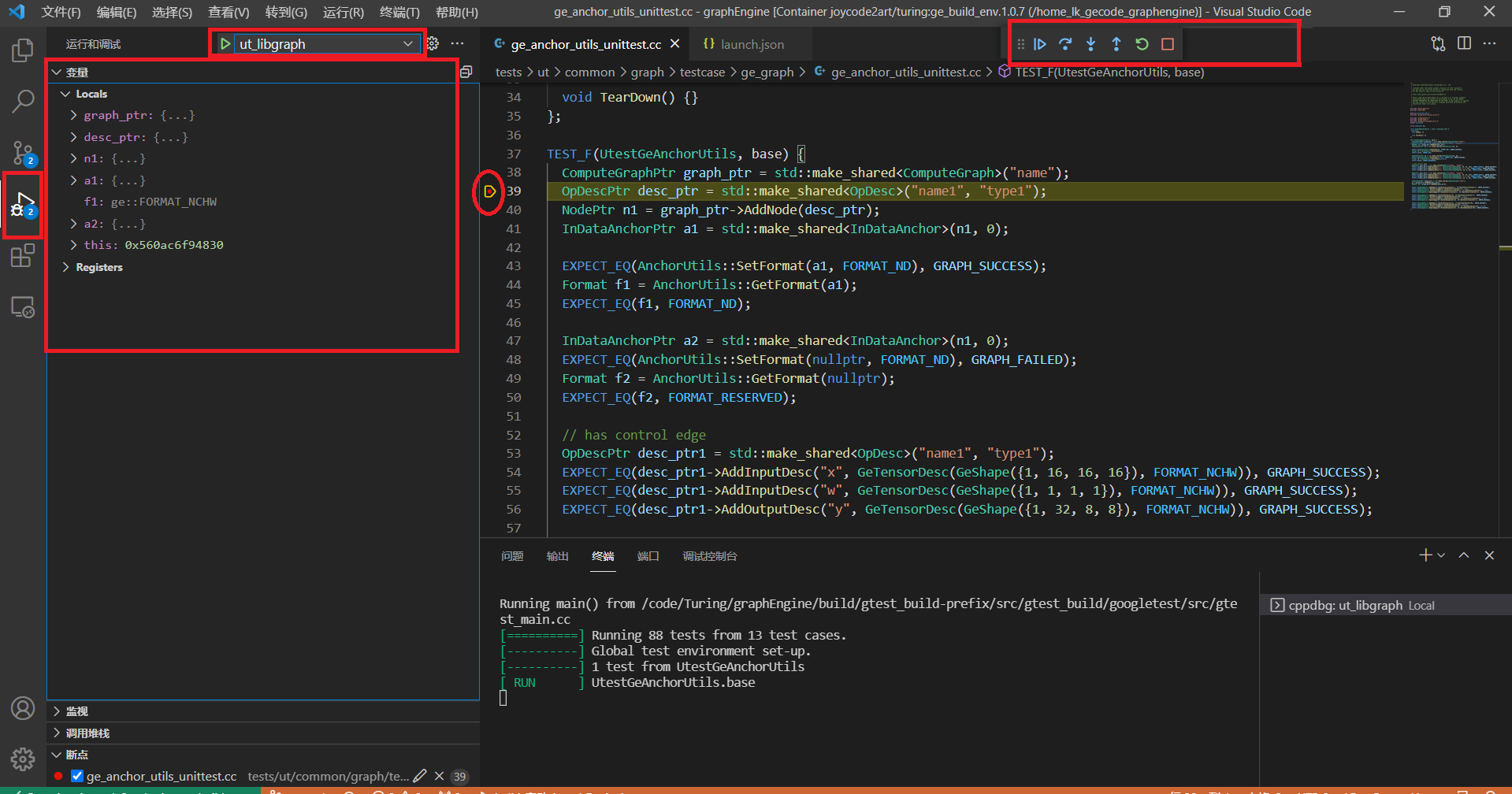Expand the 调用堆栈 call stack section
The image size is (1512, 794).
coord(87,733)
